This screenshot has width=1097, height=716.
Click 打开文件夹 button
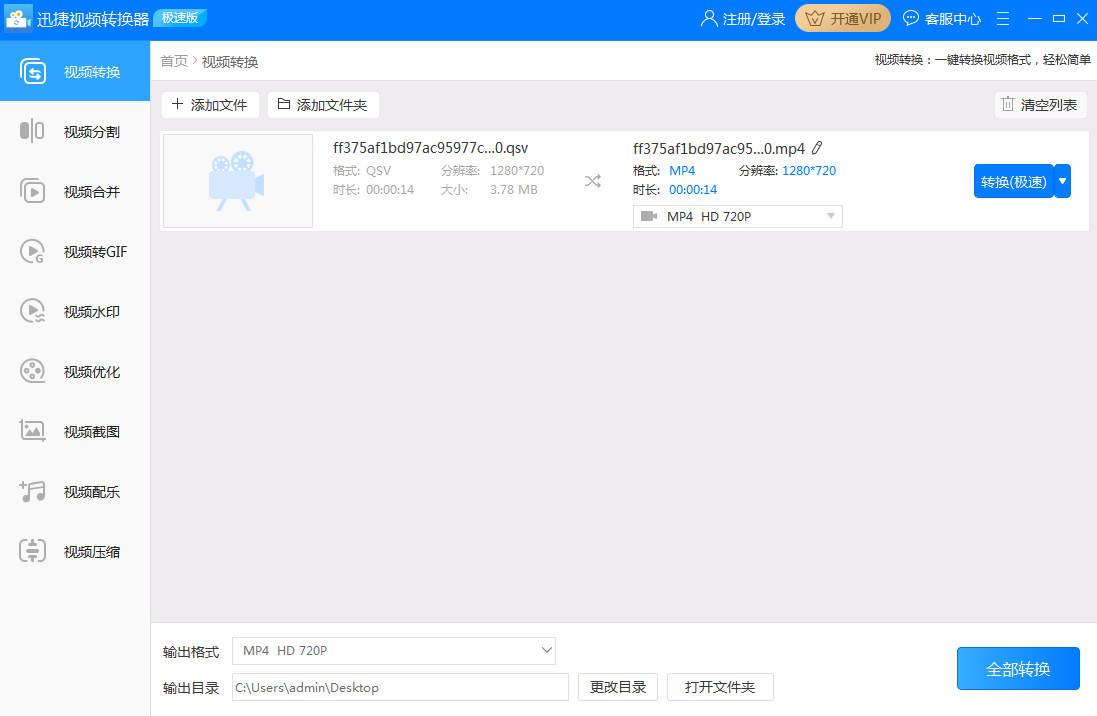click(x=720, y=687)
